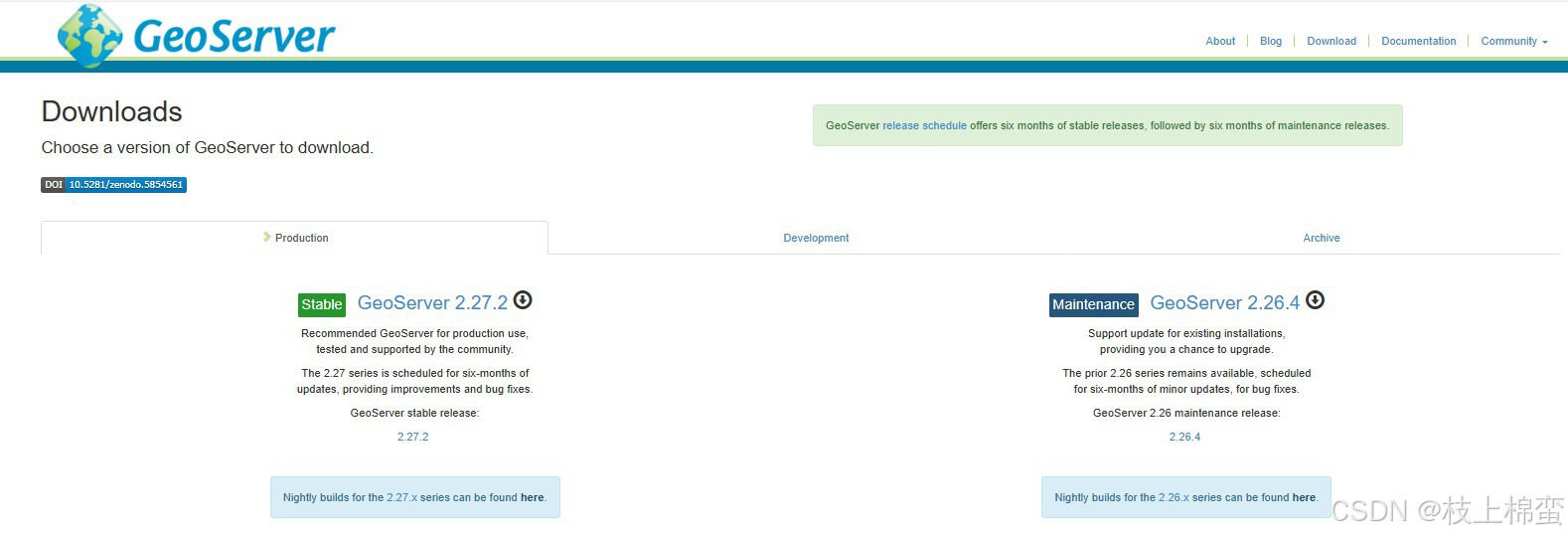Click 'Recommended GeoServer for production use' text
Image resolution: width=1568 pixels, height=538 pixels.
point(414,333)
